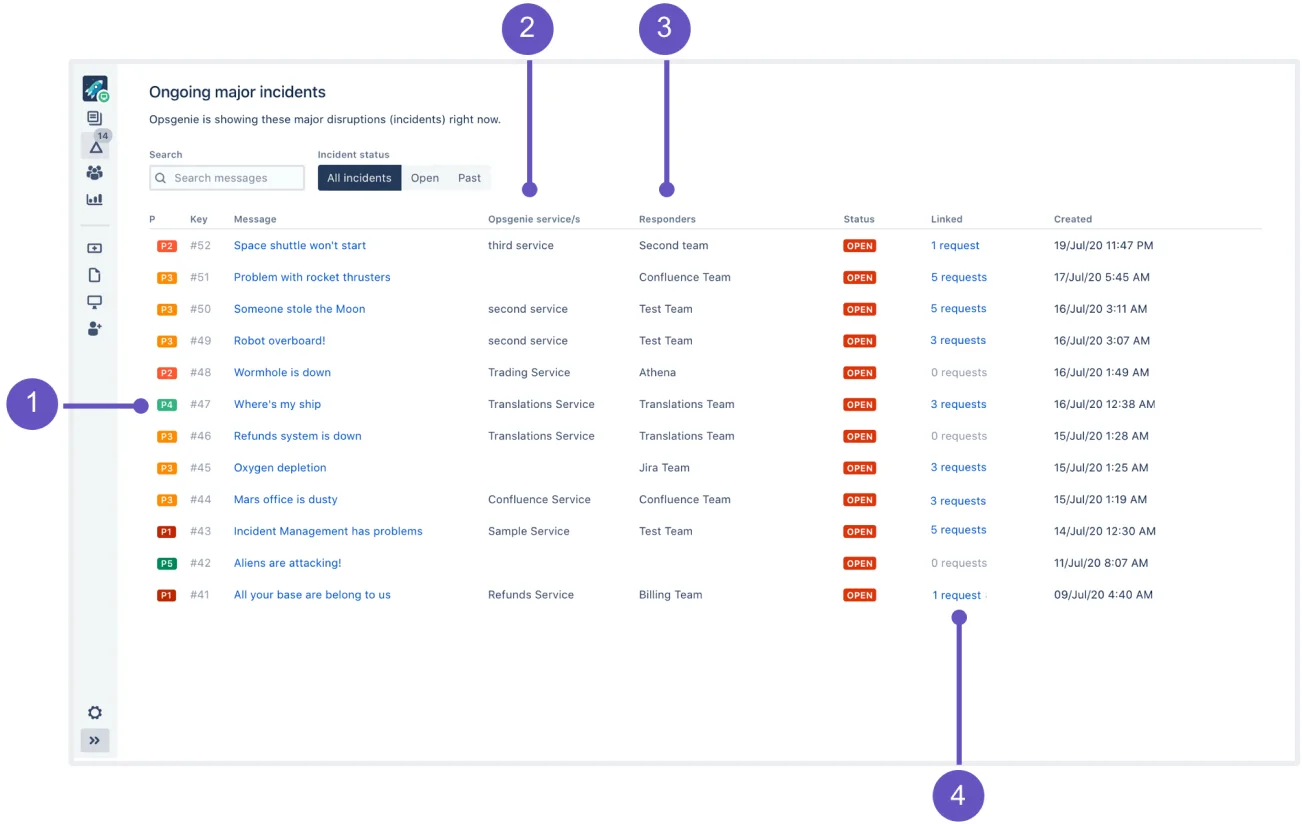Click the invite team person-plus icon
The image size is (1302, 824).
[95, 328]
